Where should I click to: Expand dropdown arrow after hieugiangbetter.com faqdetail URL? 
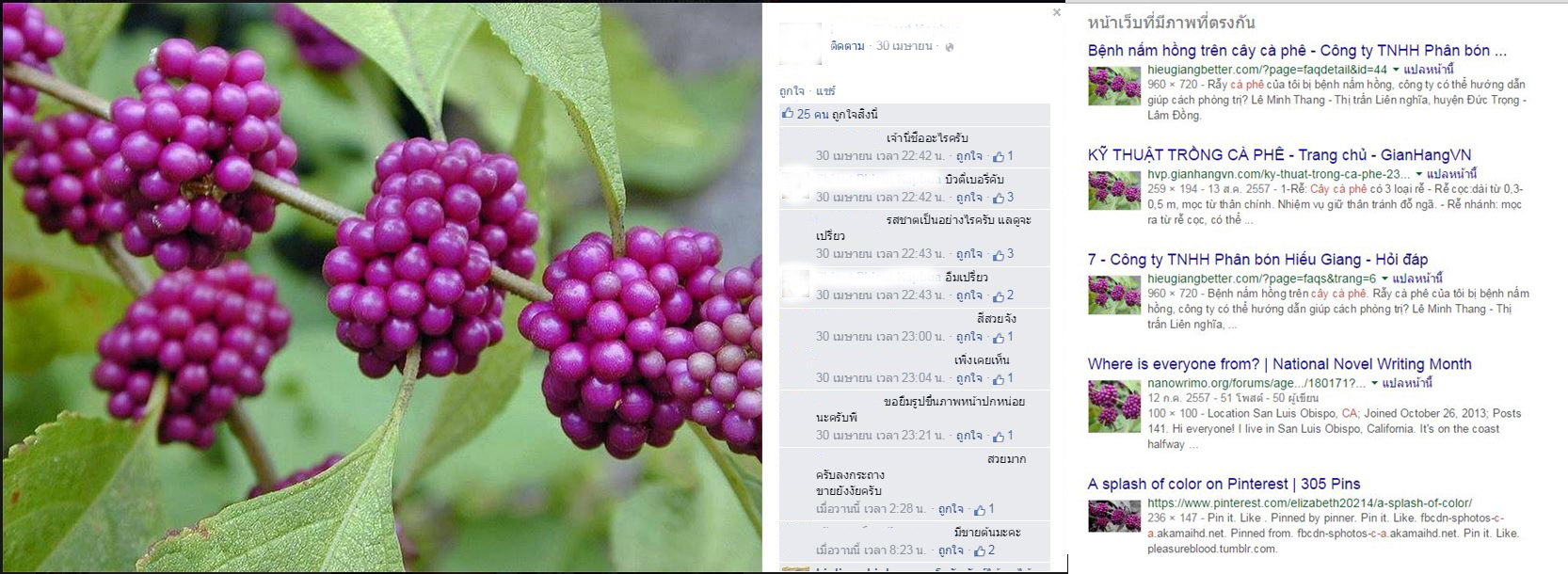pos(1396,70)
